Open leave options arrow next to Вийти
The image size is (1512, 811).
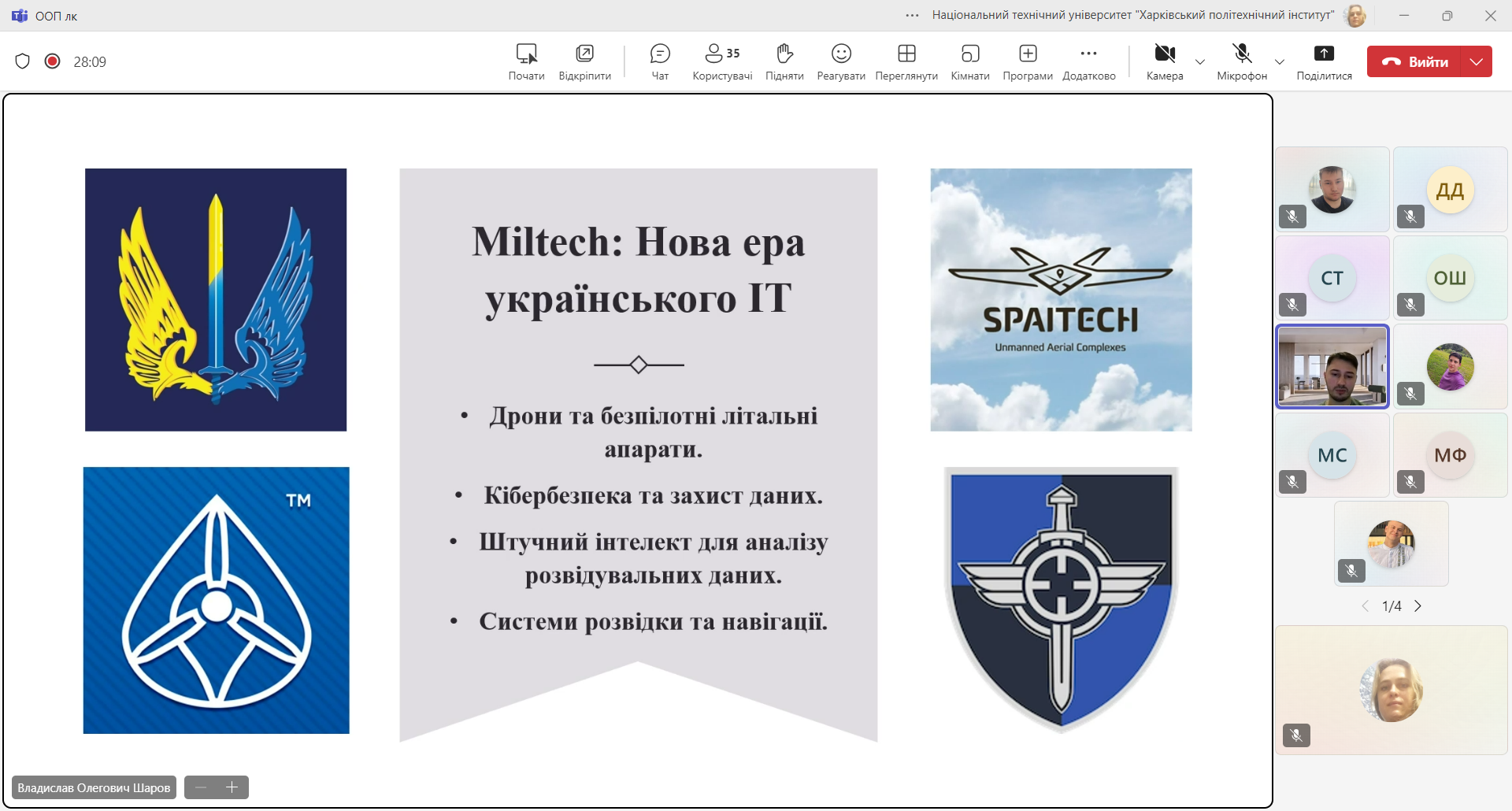tap(1477, 61)
